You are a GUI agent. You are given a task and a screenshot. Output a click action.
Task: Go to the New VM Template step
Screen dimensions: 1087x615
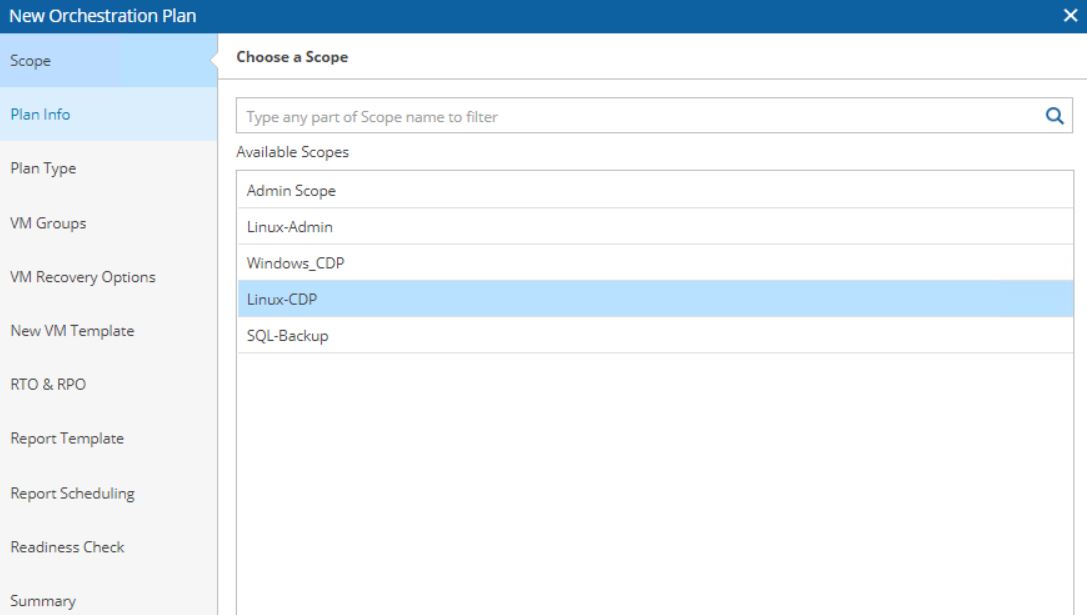point(108,331)
